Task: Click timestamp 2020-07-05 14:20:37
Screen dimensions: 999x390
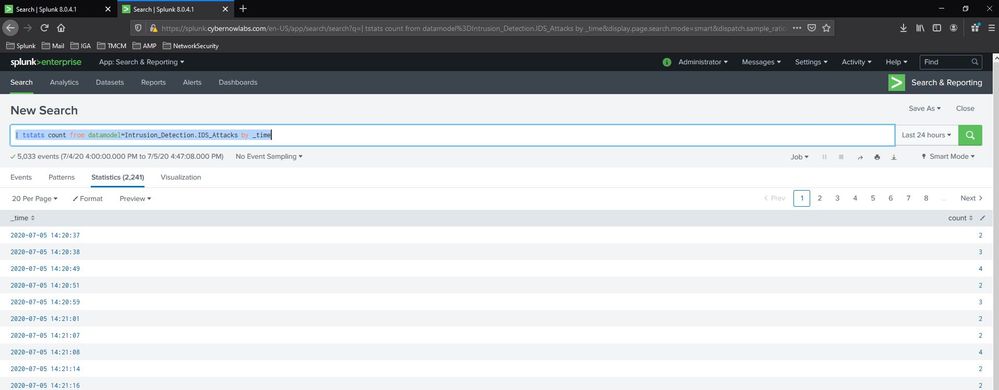Action: pos(45,236)
